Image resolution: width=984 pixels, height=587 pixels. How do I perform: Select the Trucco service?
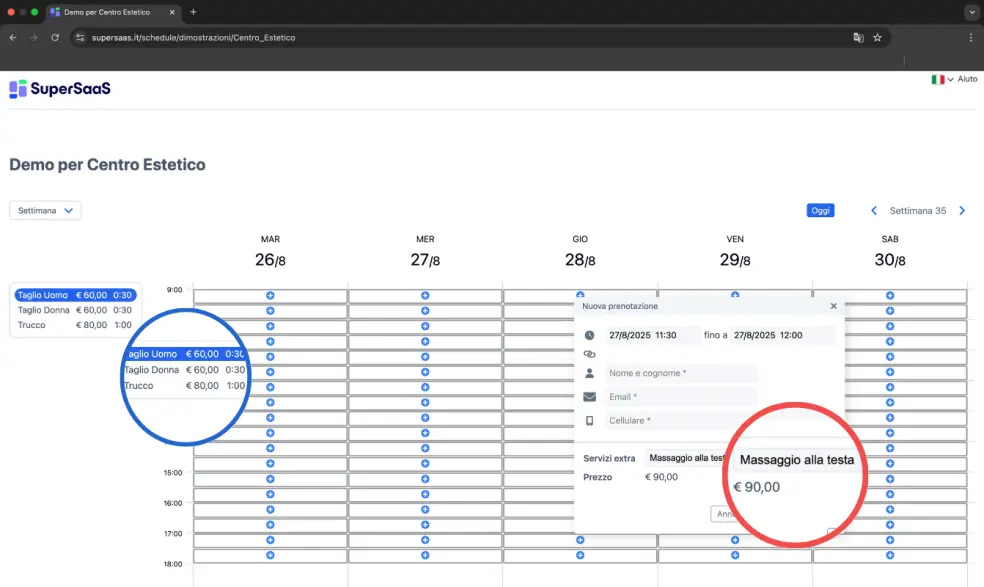tap(75, 325)
